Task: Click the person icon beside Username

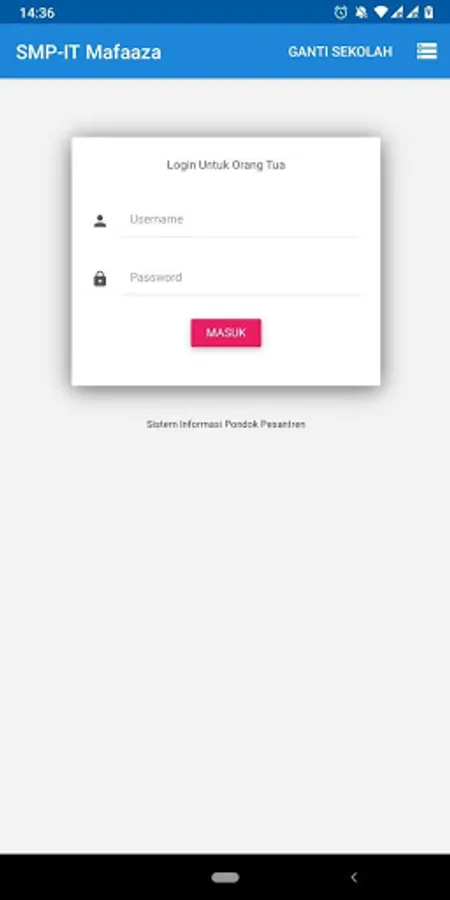Action: 100,221
